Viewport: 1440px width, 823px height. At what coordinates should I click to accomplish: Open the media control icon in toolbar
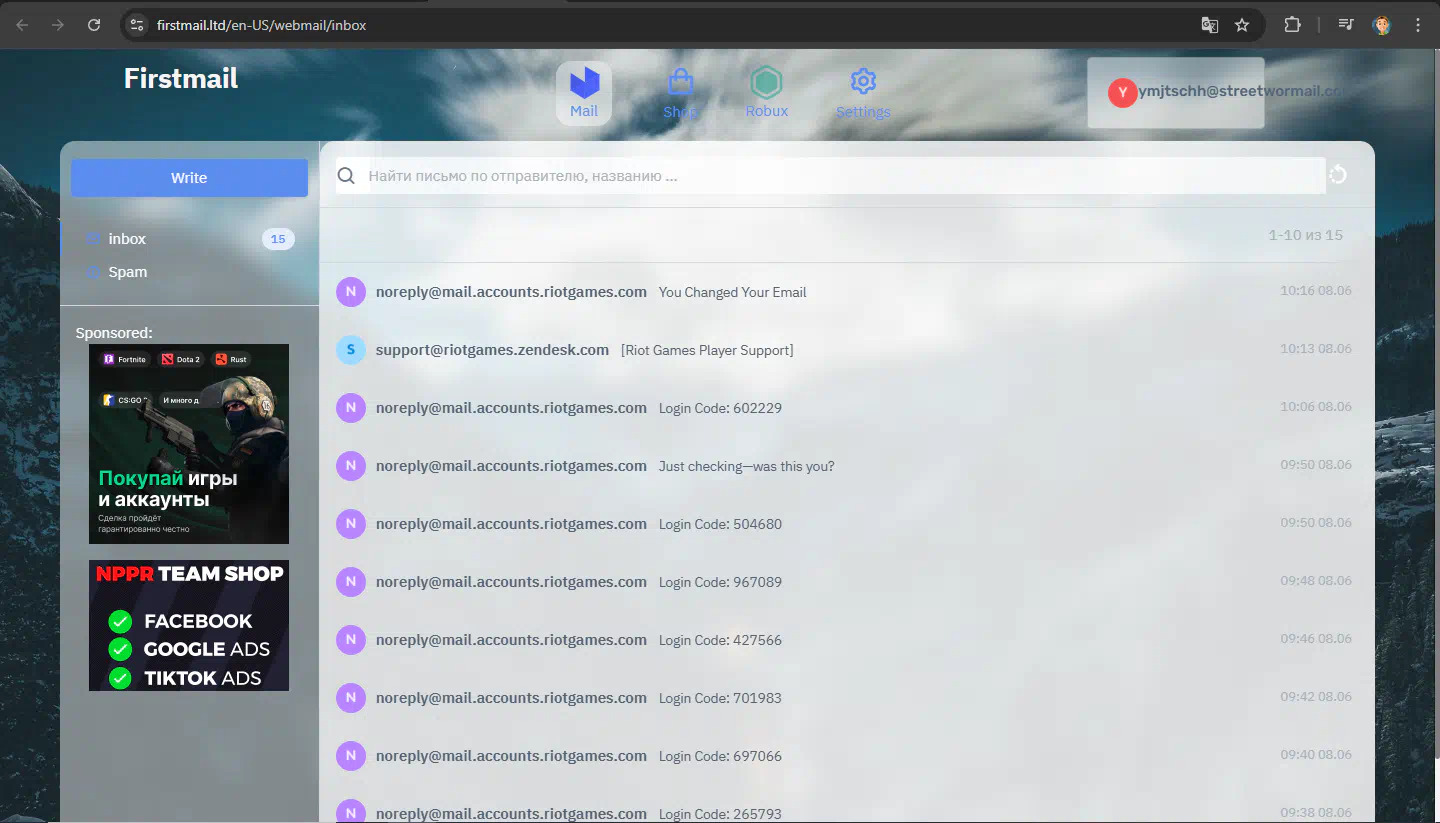click(1346, 25)
